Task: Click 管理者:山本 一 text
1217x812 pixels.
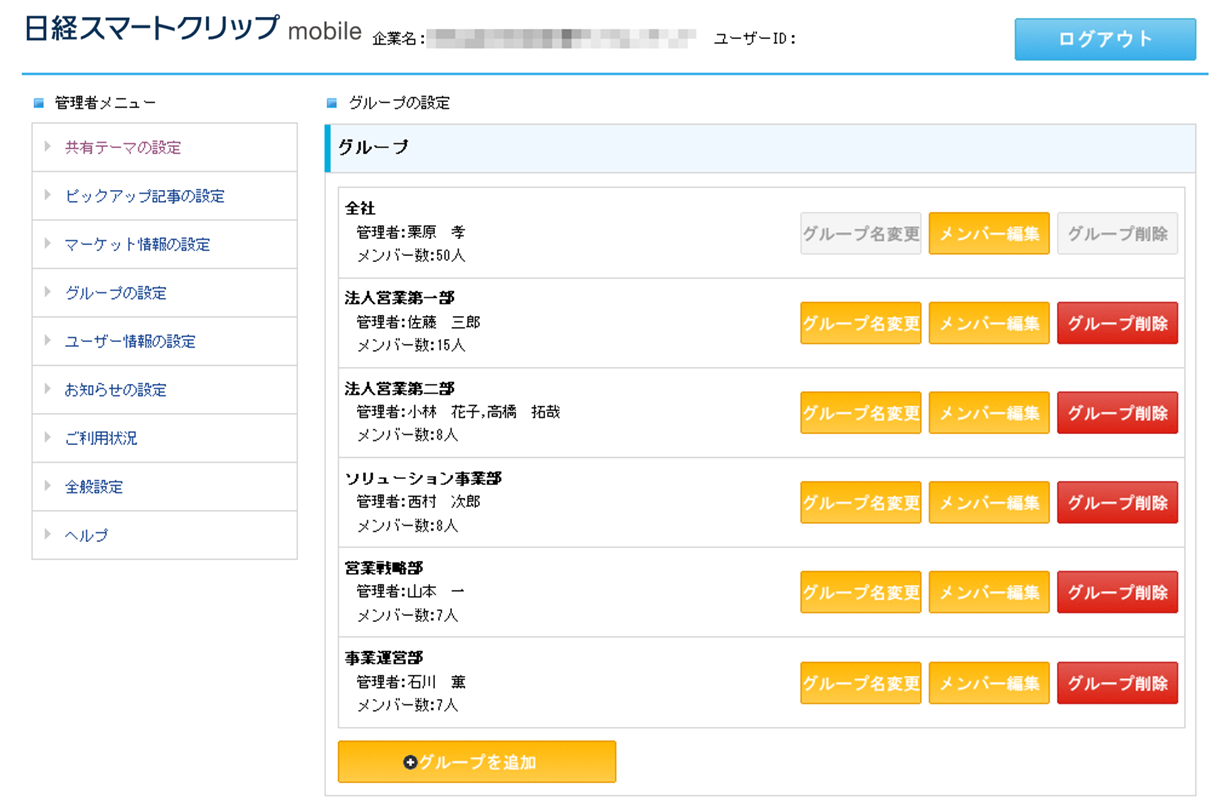Action: [411, 591]
